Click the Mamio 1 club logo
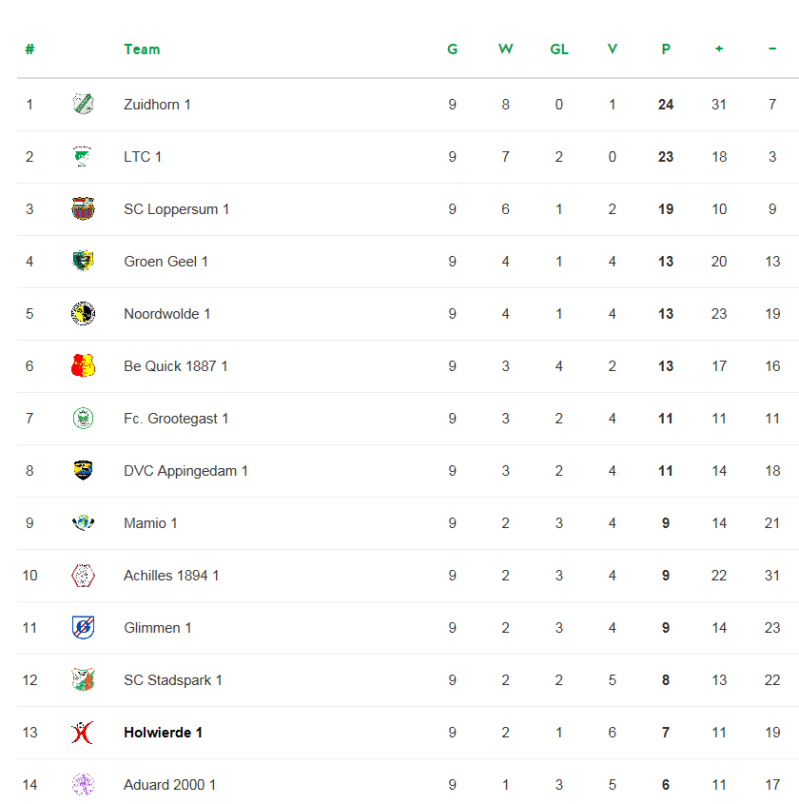 tap(83, 523)
